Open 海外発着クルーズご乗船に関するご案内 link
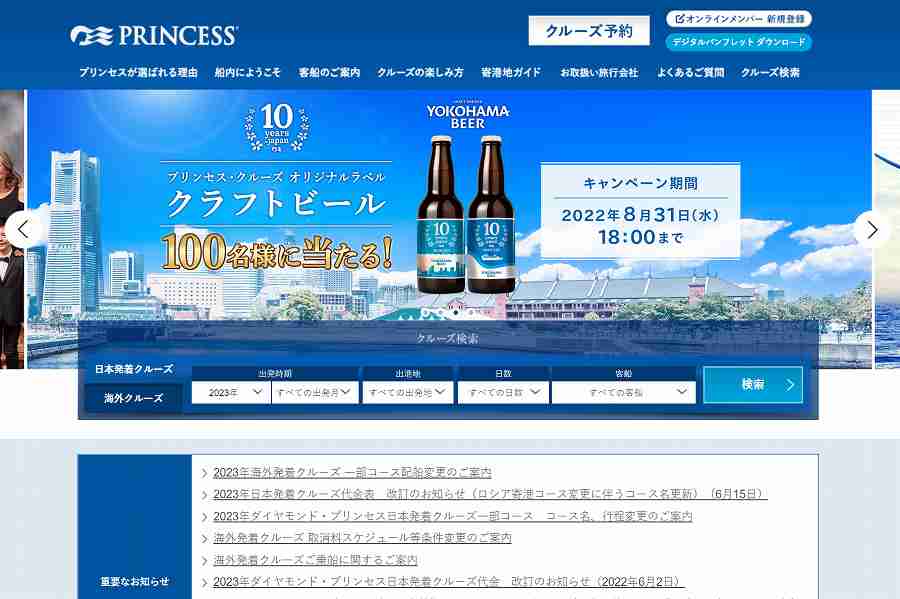900x599 pixels. [315, 559]
